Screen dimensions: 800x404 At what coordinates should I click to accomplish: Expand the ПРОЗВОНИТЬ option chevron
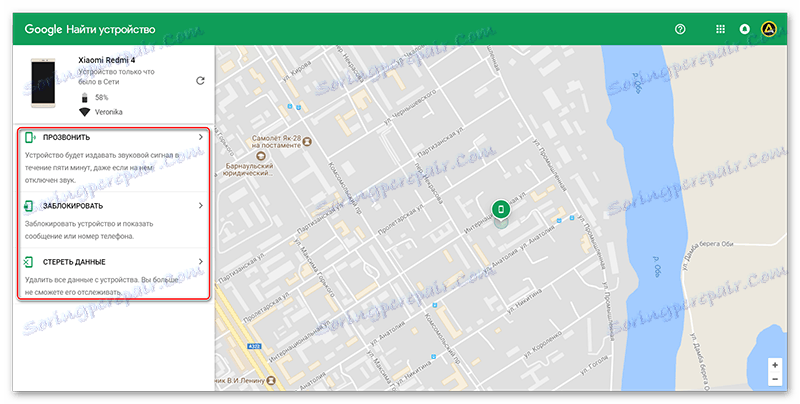201,137
